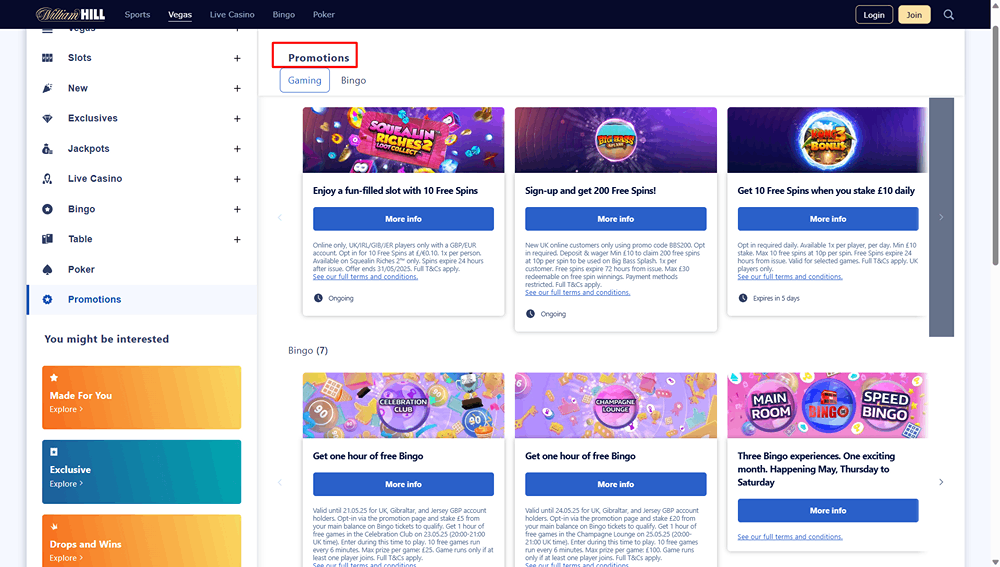The height and width of the screenshot is (567, 1000).
Task: Open the Exclusive Explore card
Action: pyautogui.click(x=142, y=472)
